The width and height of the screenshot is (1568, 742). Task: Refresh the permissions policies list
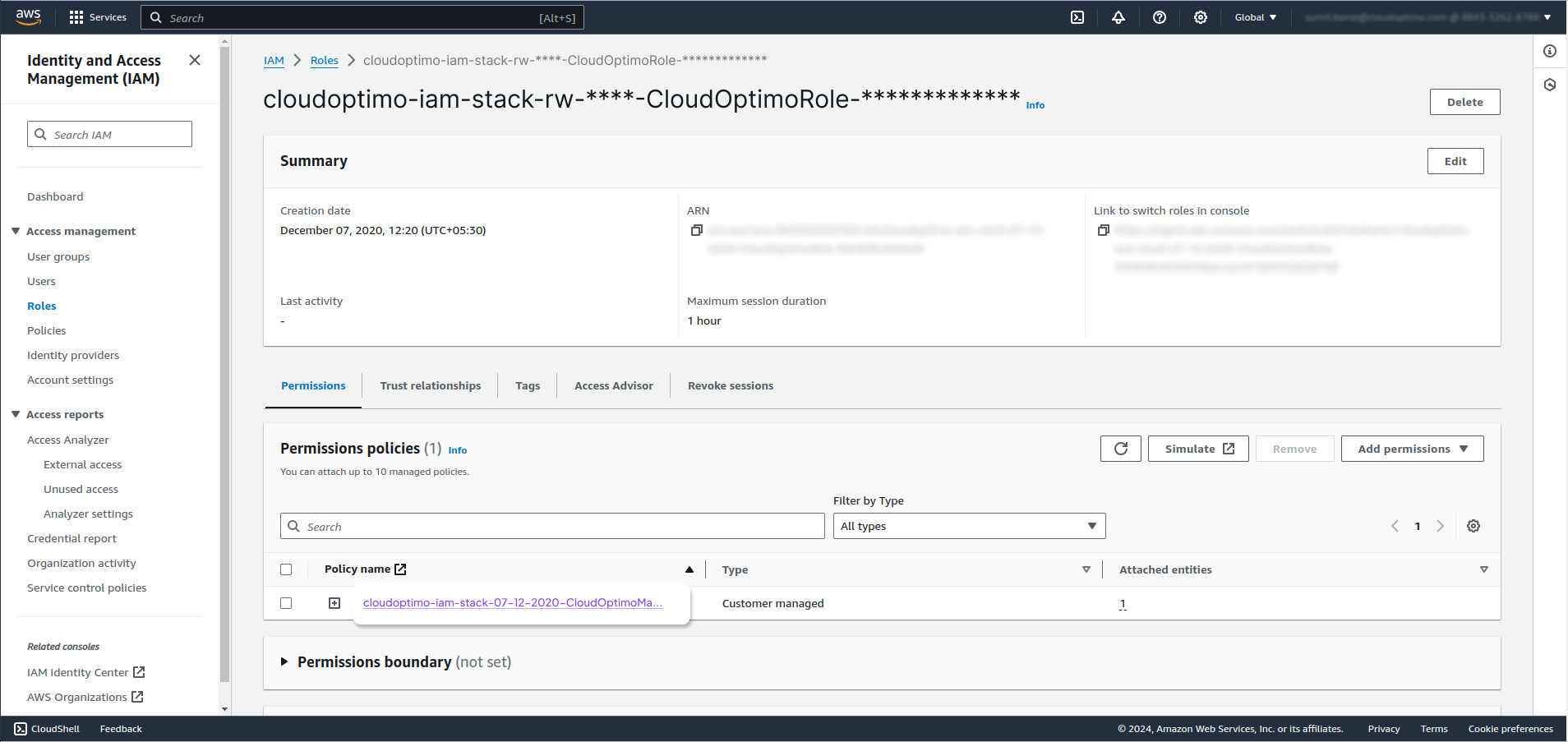[1121, 449]
